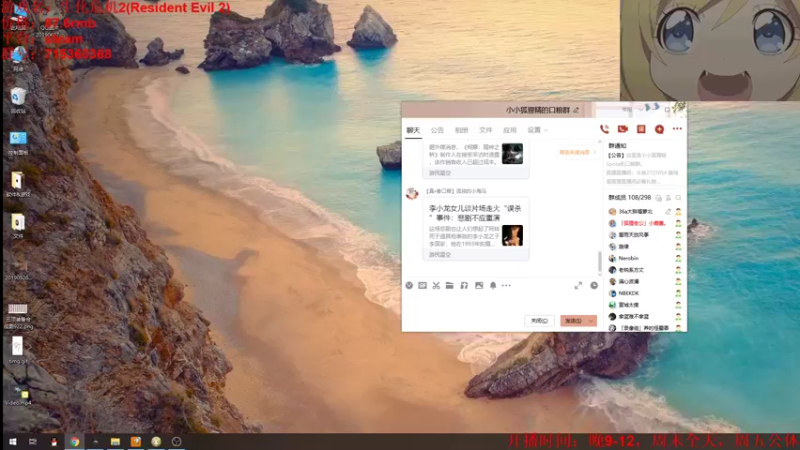
Task: Click the chat scrollbar thumb
Action: pos(600,261)
